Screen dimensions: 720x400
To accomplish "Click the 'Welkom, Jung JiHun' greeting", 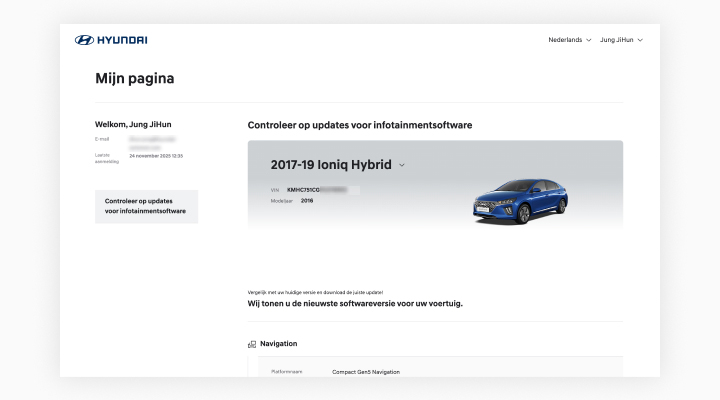I will pyautogui.click(x=135, y=124).
